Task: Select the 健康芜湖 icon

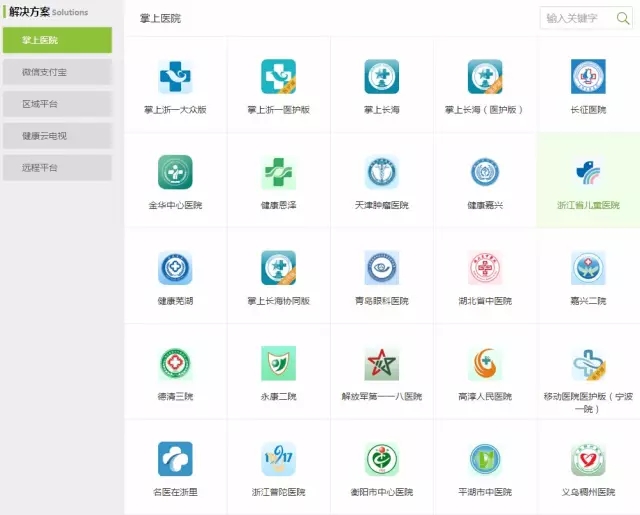Action: [175, 268]
